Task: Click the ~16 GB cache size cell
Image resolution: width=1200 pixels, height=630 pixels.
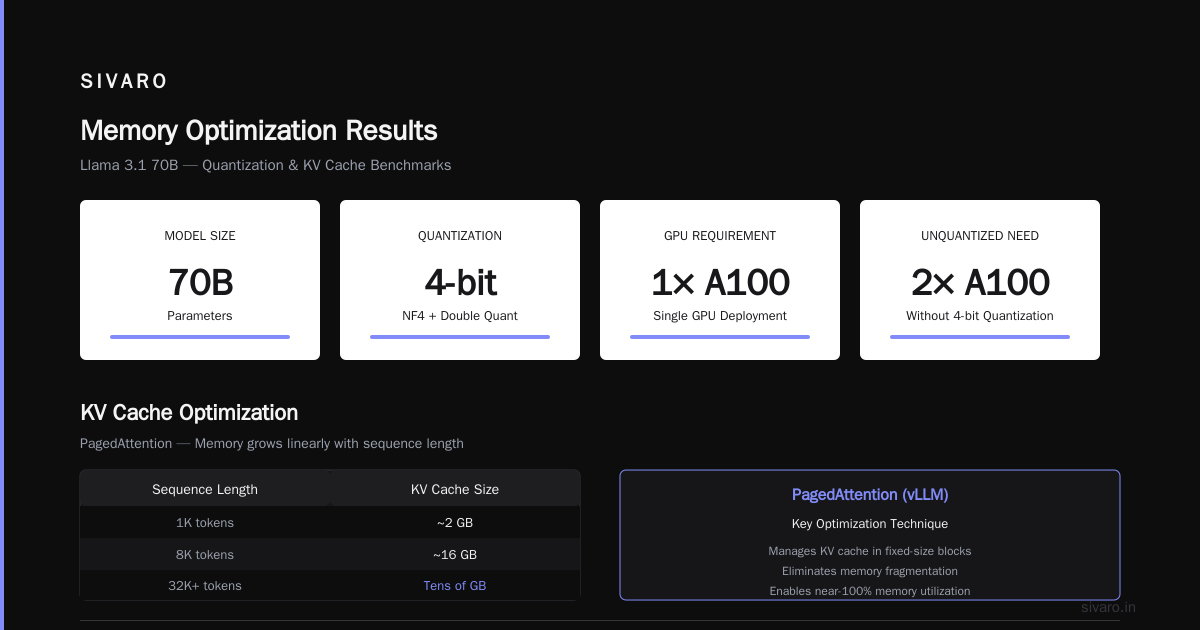Action: point(455,554)
